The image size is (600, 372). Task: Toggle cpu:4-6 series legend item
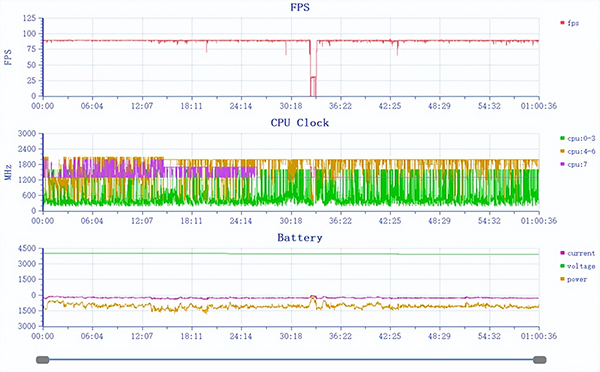(577, 152)
